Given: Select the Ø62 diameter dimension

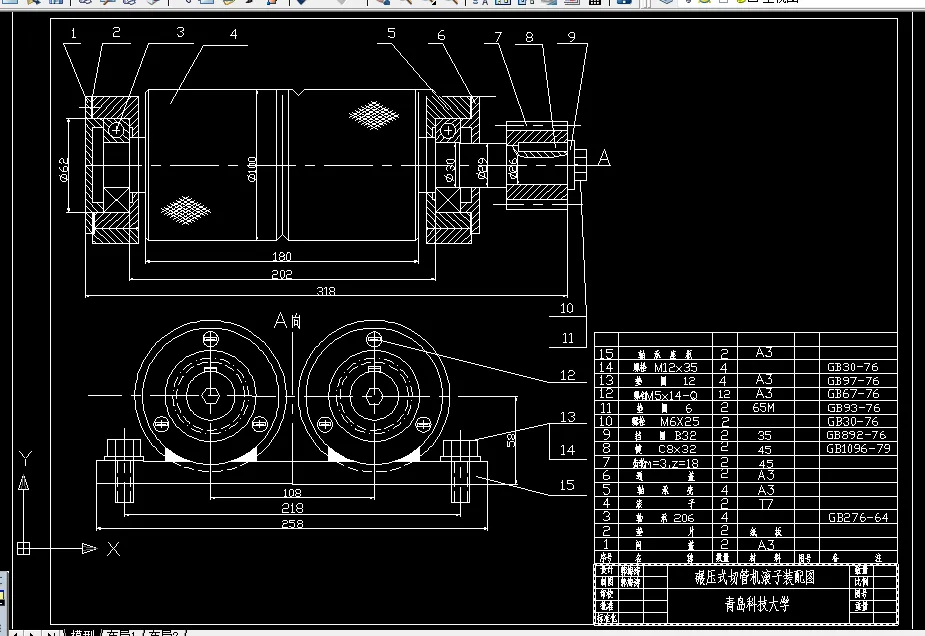Looking at the screenshot, I should click(x=64, y=169).
